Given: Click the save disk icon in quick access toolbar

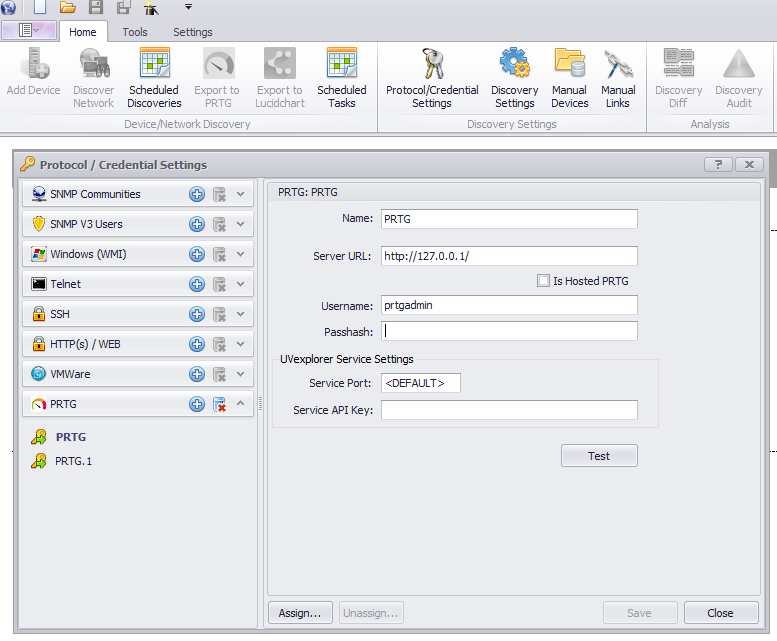Looking at the screenshot, I should click(96, 6).
